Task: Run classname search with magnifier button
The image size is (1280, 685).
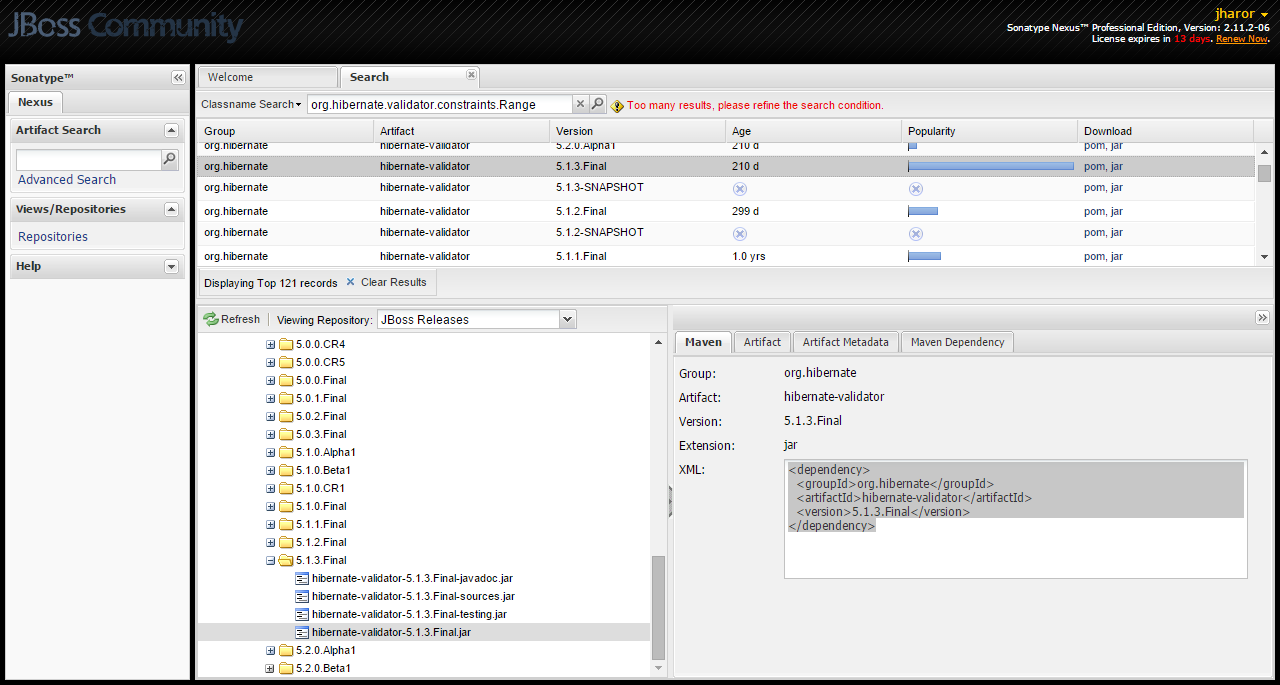Action: point(597,104)
